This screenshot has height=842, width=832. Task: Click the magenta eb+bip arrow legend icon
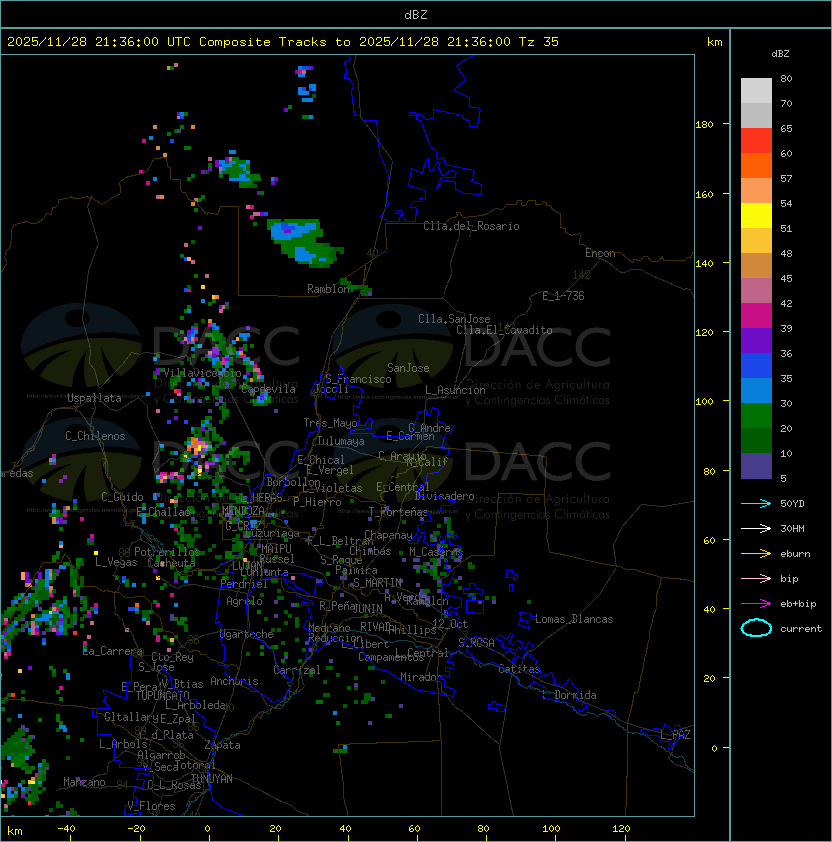756,604
